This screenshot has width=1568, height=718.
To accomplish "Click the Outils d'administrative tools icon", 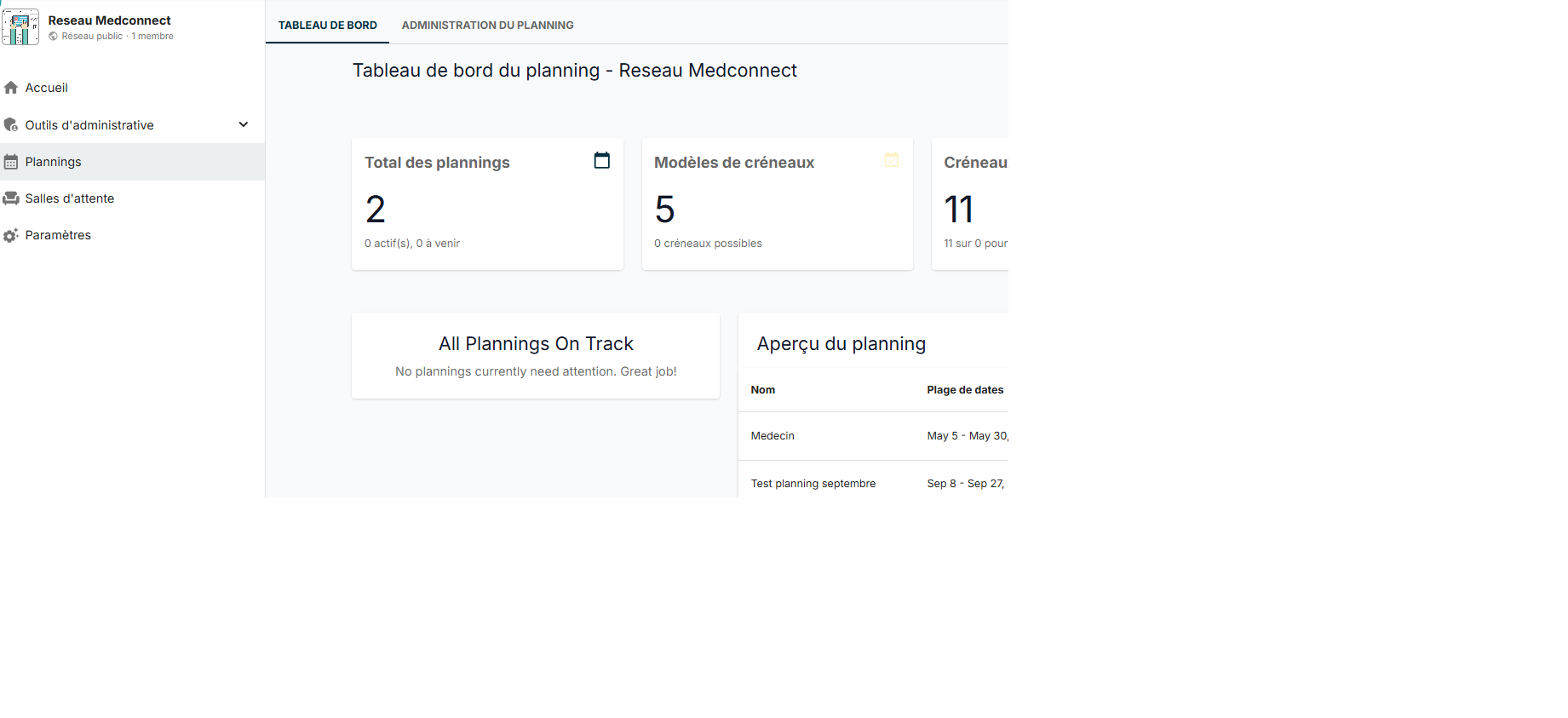I will pos(11,124).
